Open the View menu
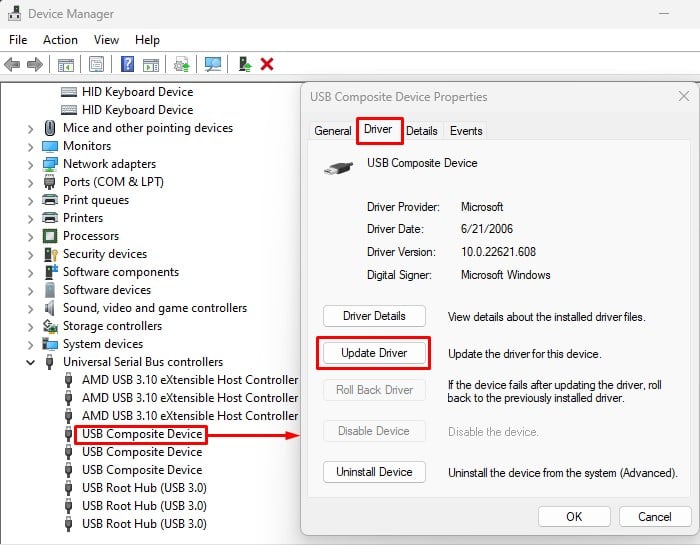This screenshot has height=545, width=700. pyautogui.click(x=106, y=40)
